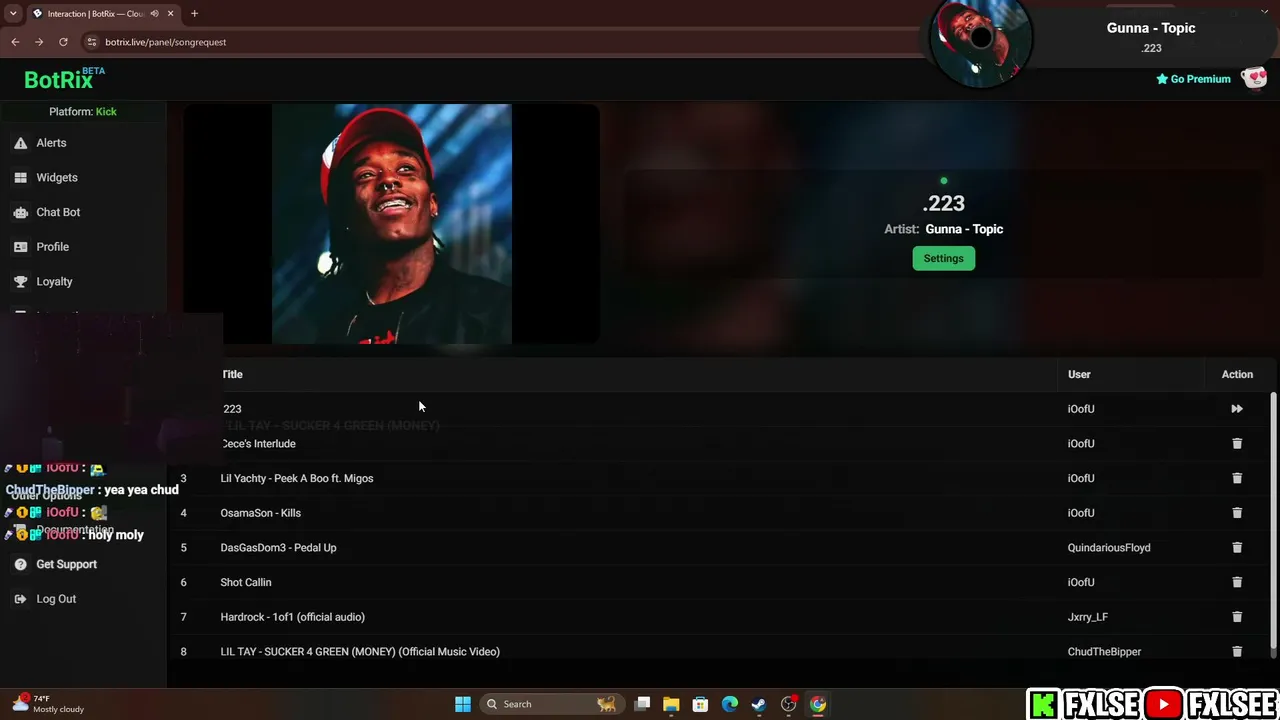Reload the BotRix page
The width and height of the screenshot is (1280, 720).
[x=63, y=42]
